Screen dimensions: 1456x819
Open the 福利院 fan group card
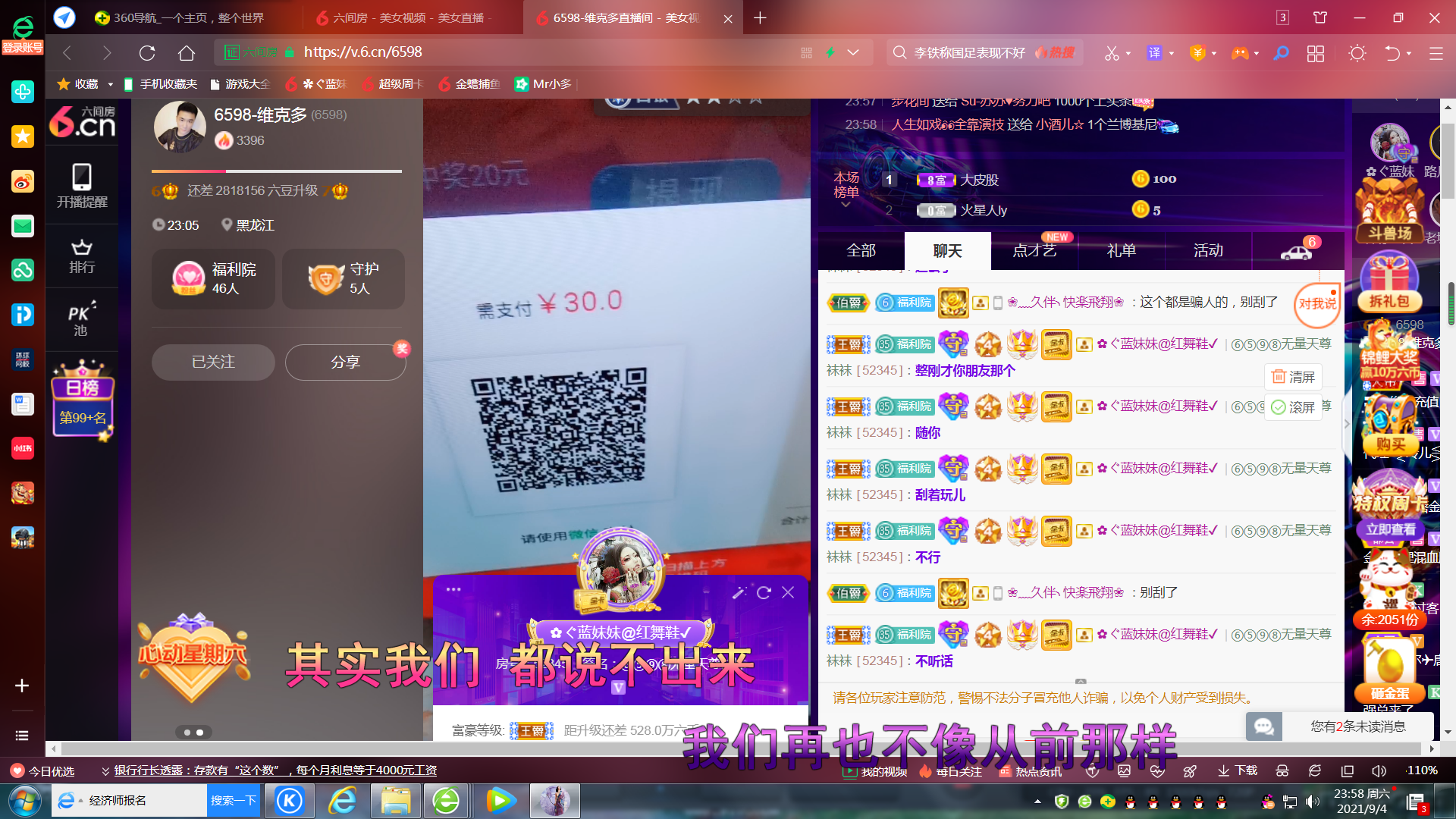click(214, 279)
